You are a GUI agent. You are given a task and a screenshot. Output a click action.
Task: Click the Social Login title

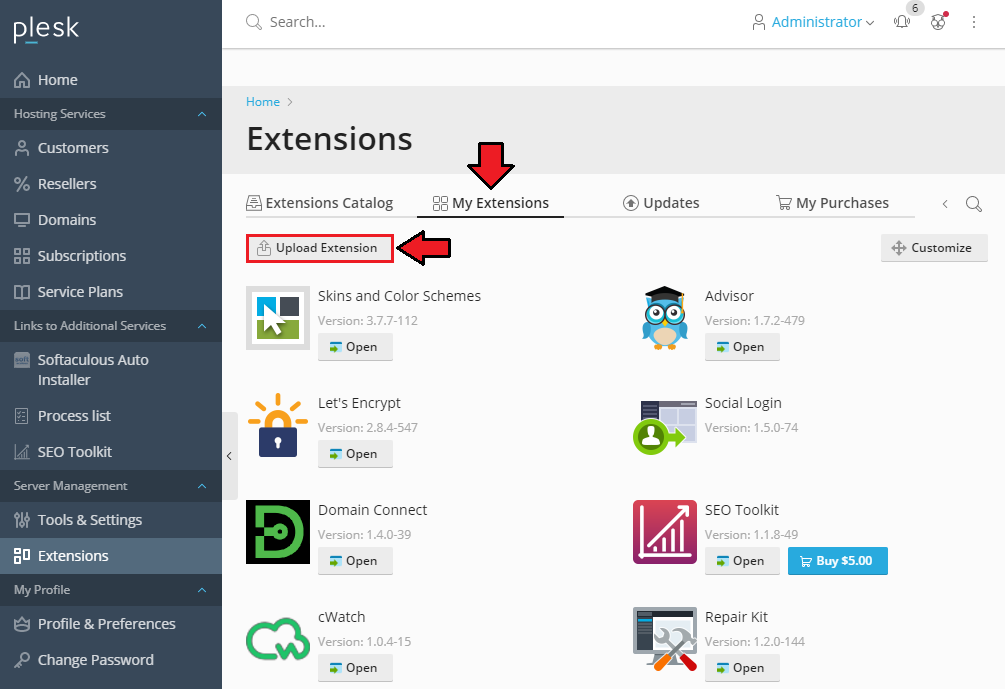(743, 403)
